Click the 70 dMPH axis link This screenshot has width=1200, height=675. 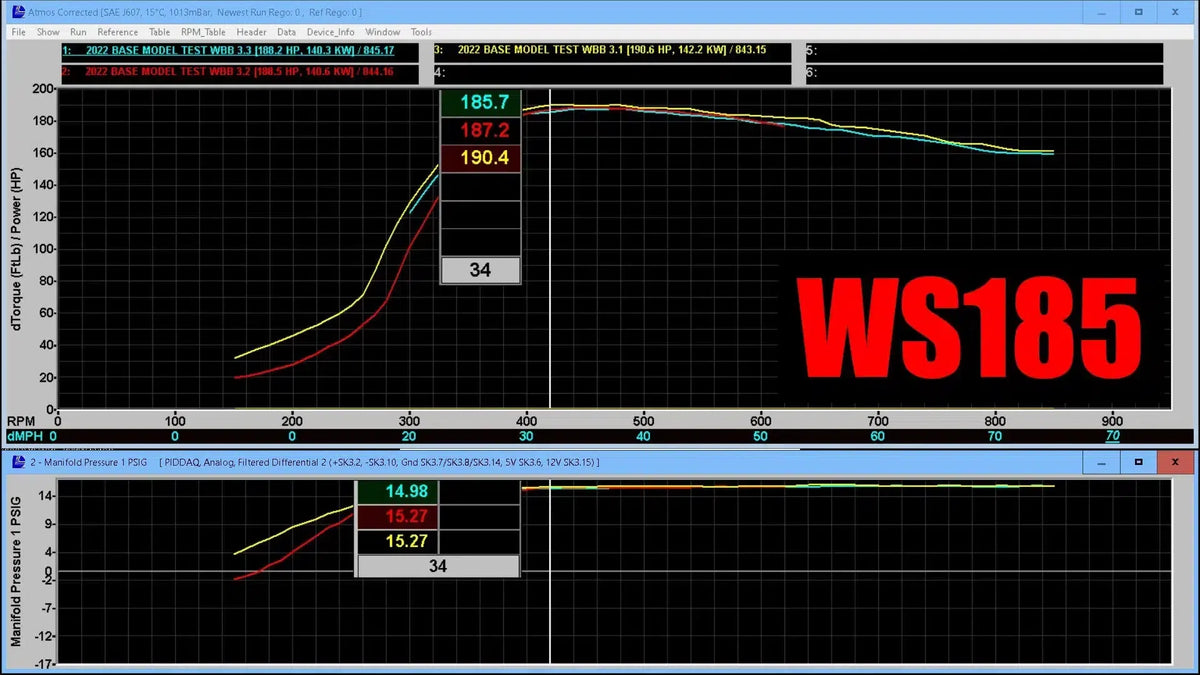1112,436
